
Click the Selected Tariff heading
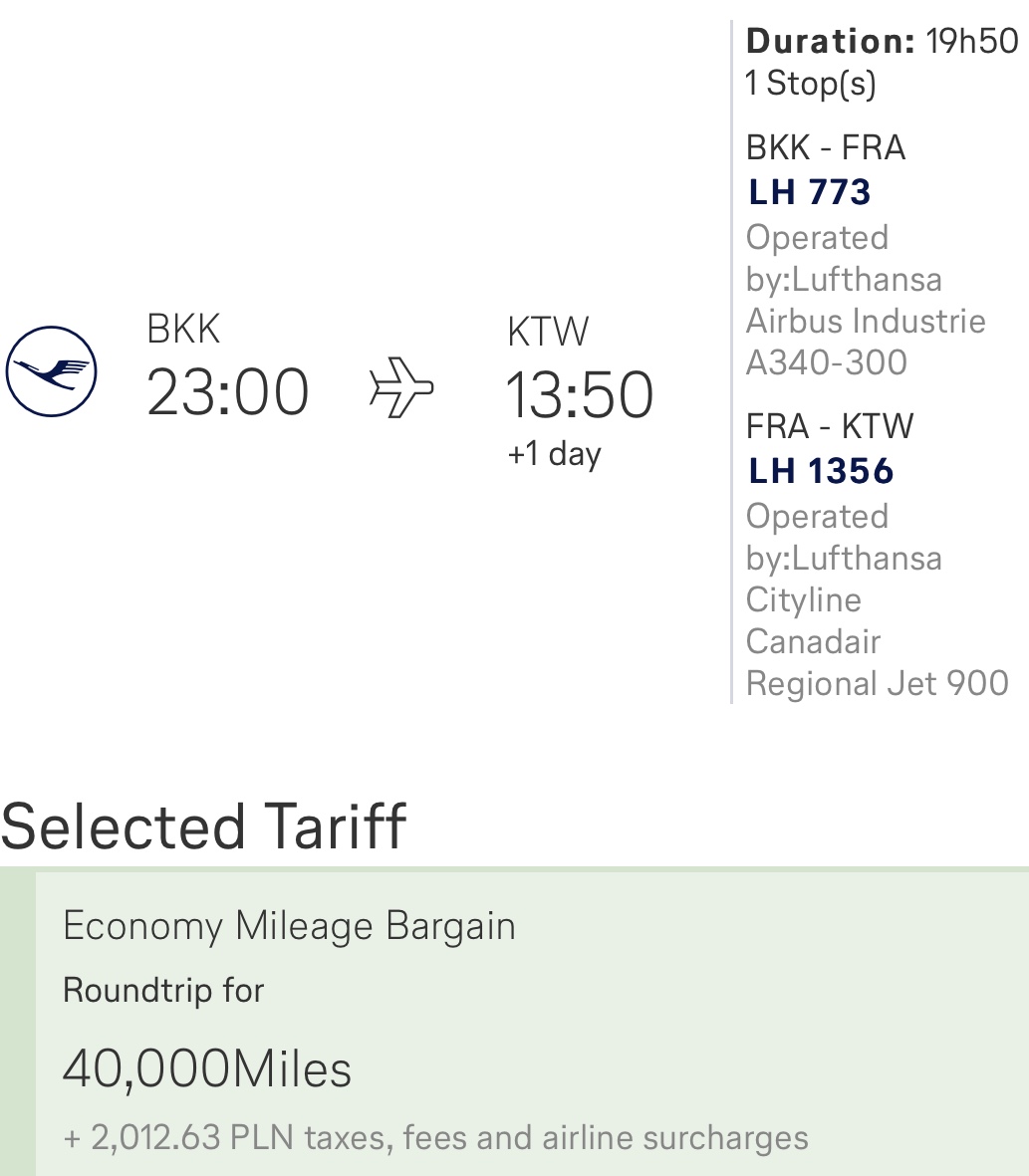click(x=203, y=826)
